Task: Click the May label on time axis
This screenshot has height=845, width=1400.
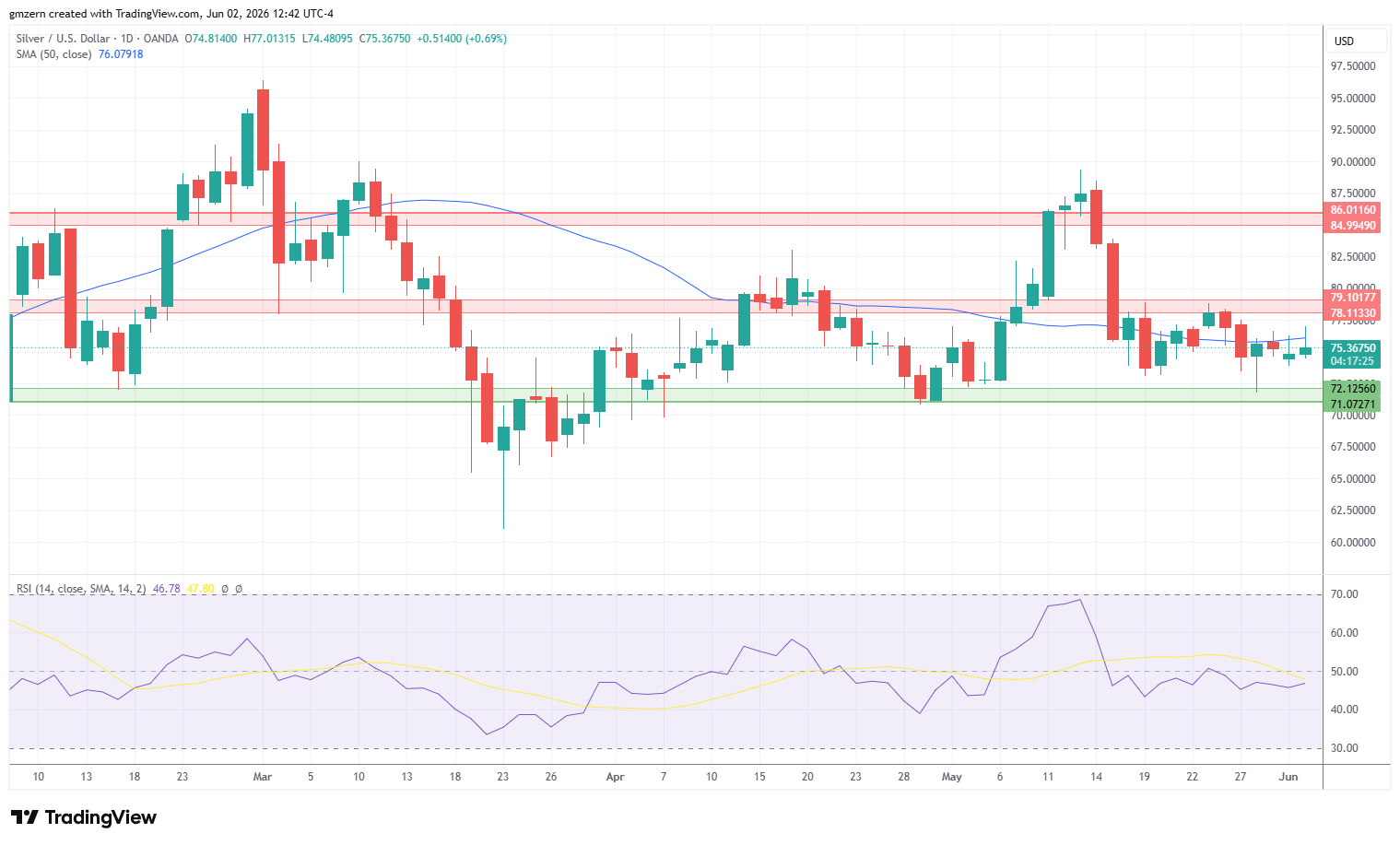Action: pyautogui.click(x=952, y=777)
